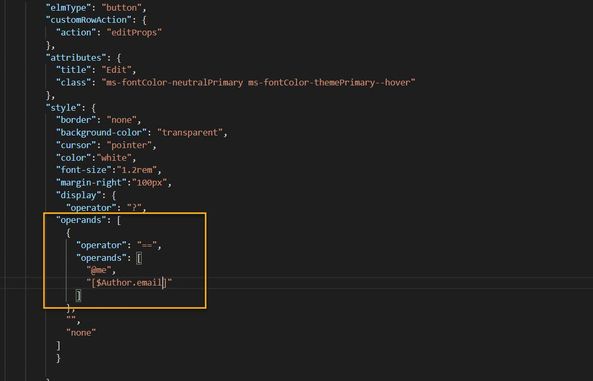593x381 pixels.
Task: Click the "@me" operand
Action: (99, 270)
